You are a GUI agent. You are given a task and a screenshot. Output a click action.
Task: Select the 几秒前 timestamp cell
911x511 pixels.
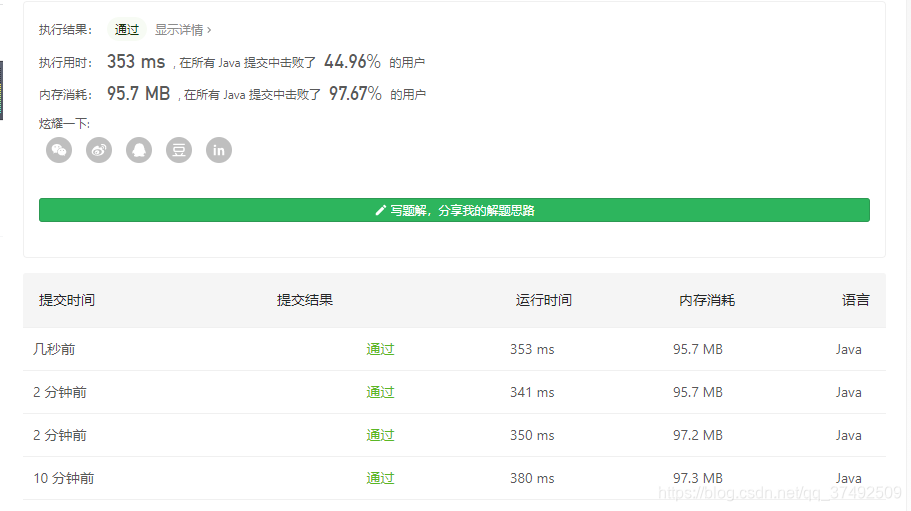[54, 349]
